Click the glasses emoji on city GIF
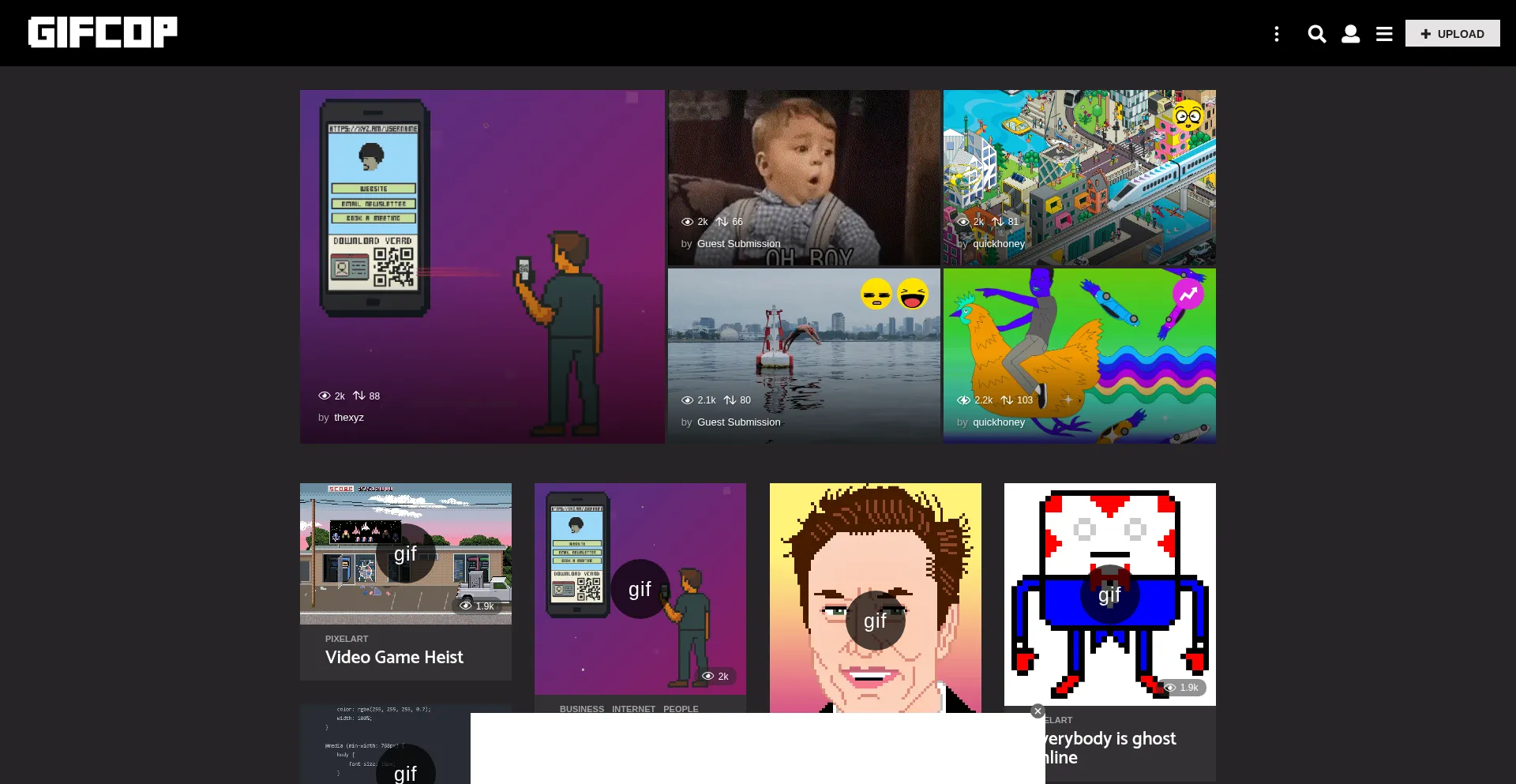The width and height of the screenshot is (1516, 784). click(x=1188, y=116)
